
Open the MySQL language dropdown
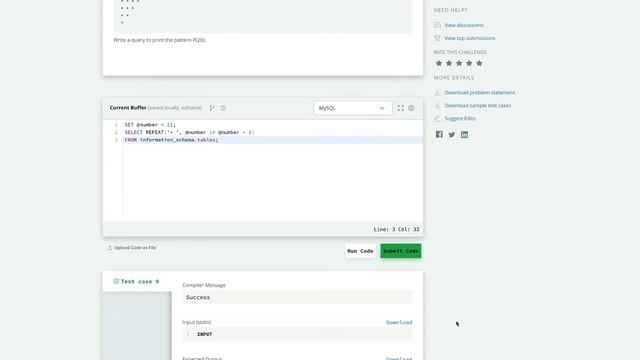pyautogui.click(x=353, y=108)
